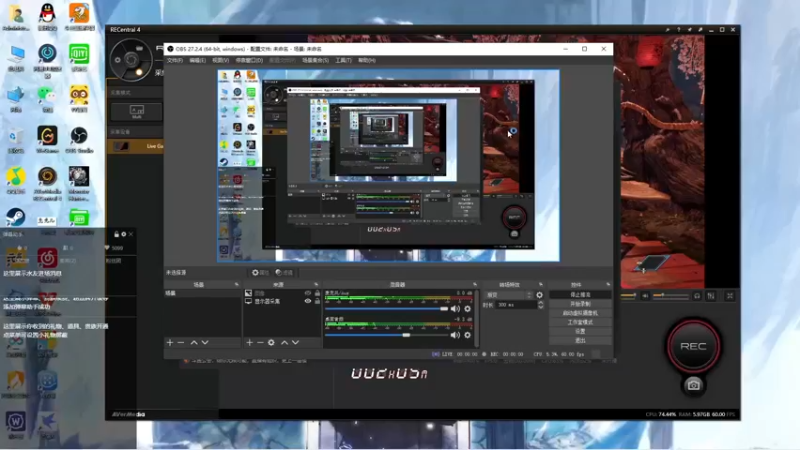Pop out the 转场特效 dock using its header icon

point(540,284)
